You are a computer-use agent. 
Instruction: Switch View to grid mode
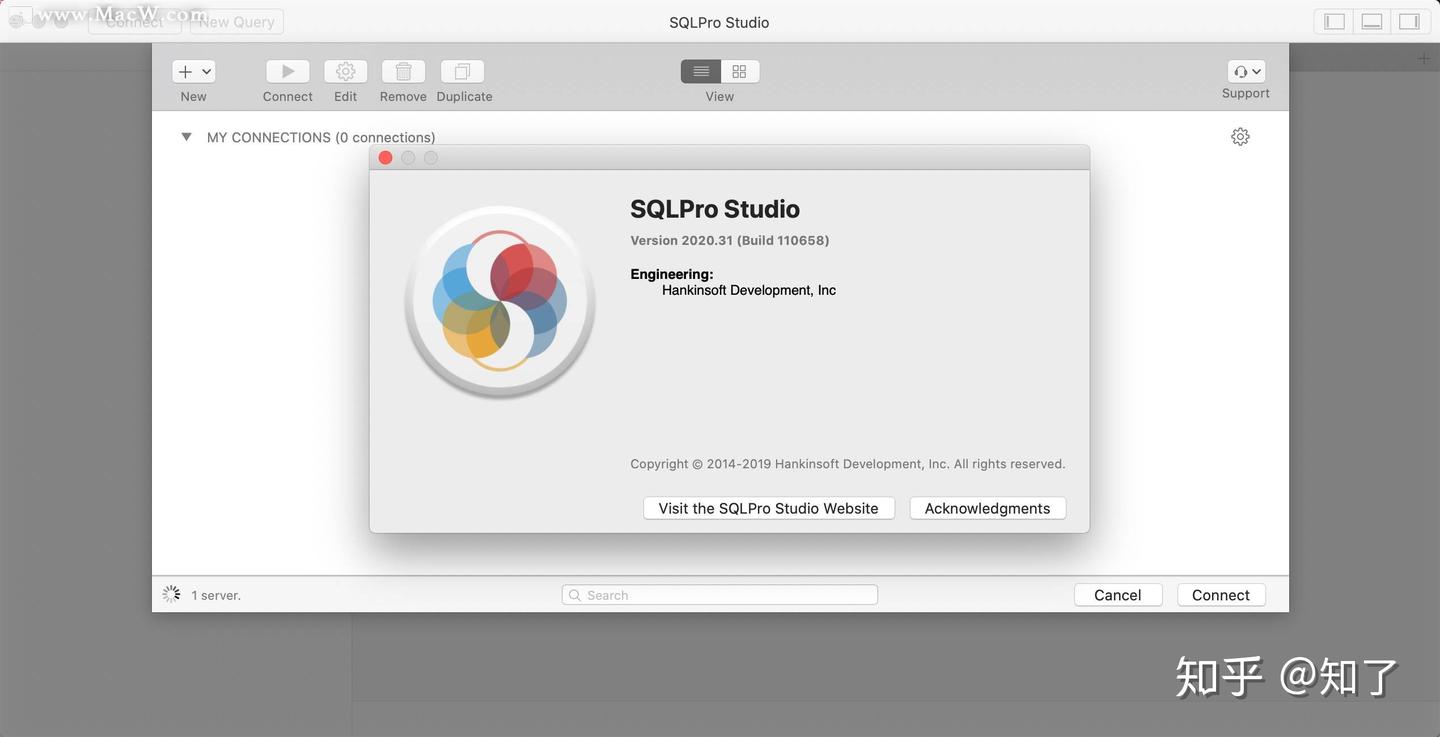pyautogui.click(x=739, y=71)
